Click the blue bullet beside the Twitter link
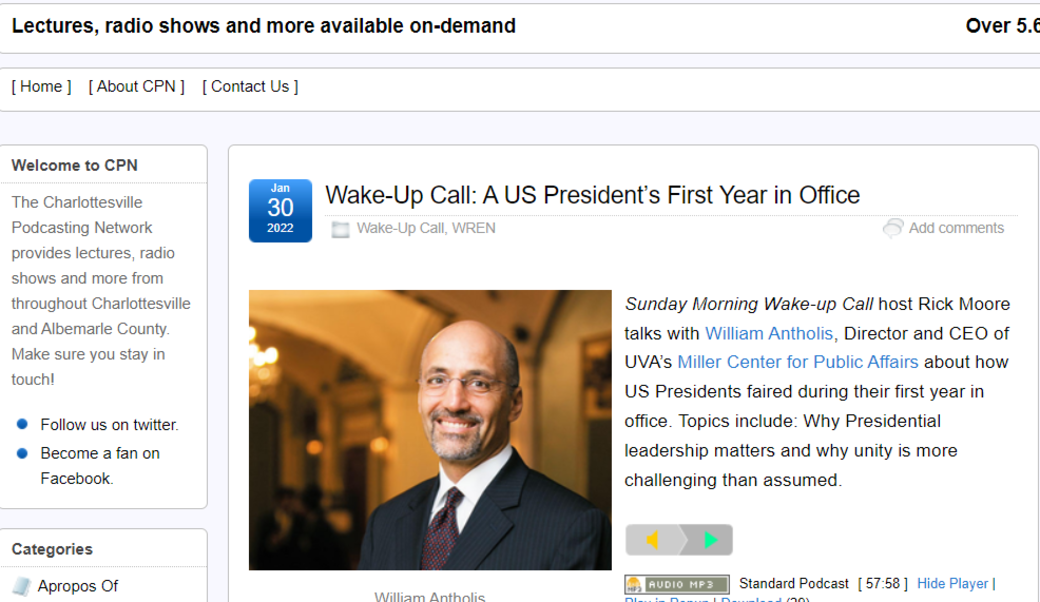 click(x=23, y=424)
